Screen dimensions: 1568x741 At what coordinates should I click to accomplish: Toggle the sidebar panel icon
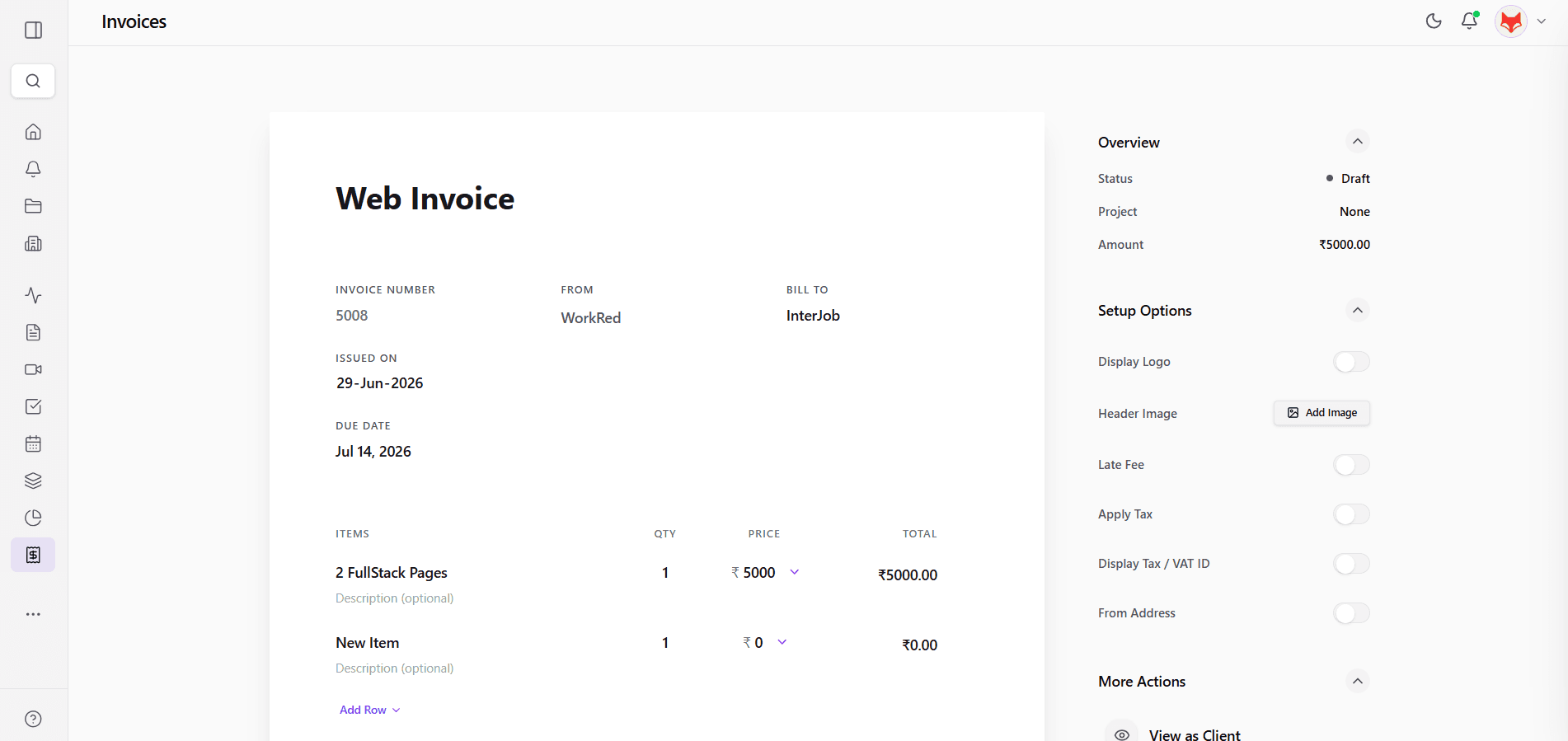tap(33, 30)
